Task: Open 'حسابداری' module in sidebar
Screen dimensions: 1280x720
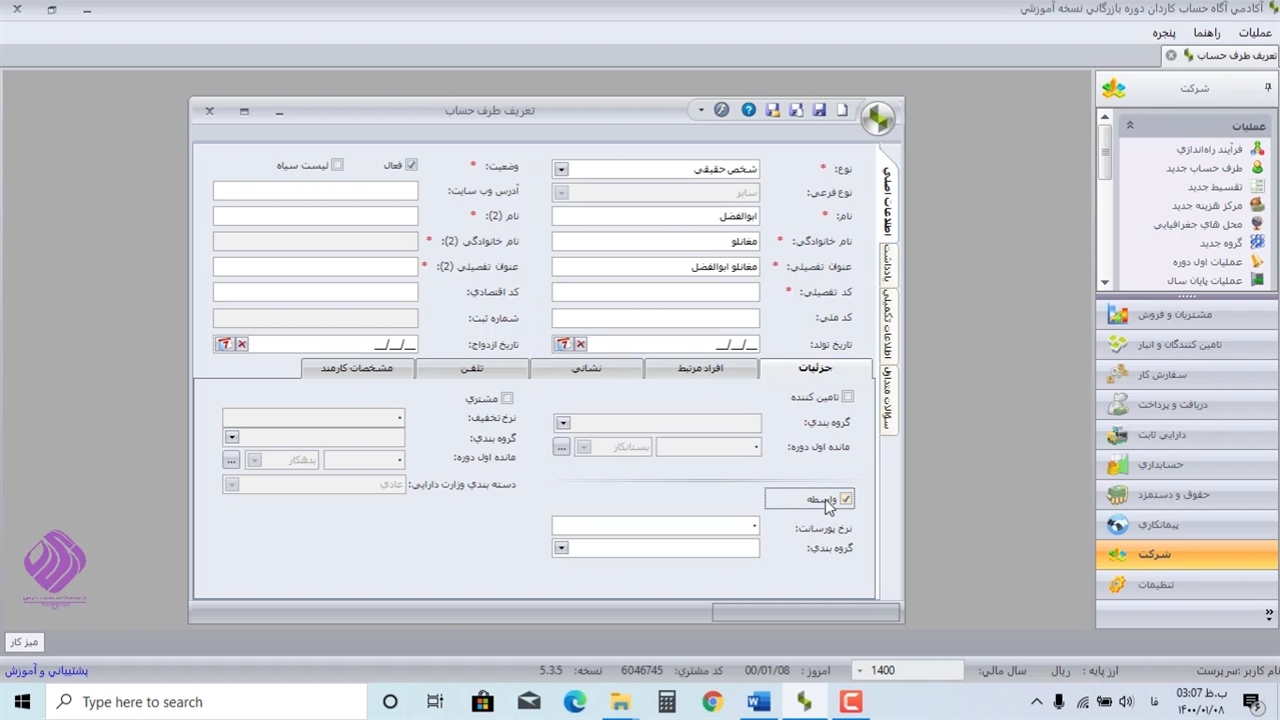Action: (1160, 465)
